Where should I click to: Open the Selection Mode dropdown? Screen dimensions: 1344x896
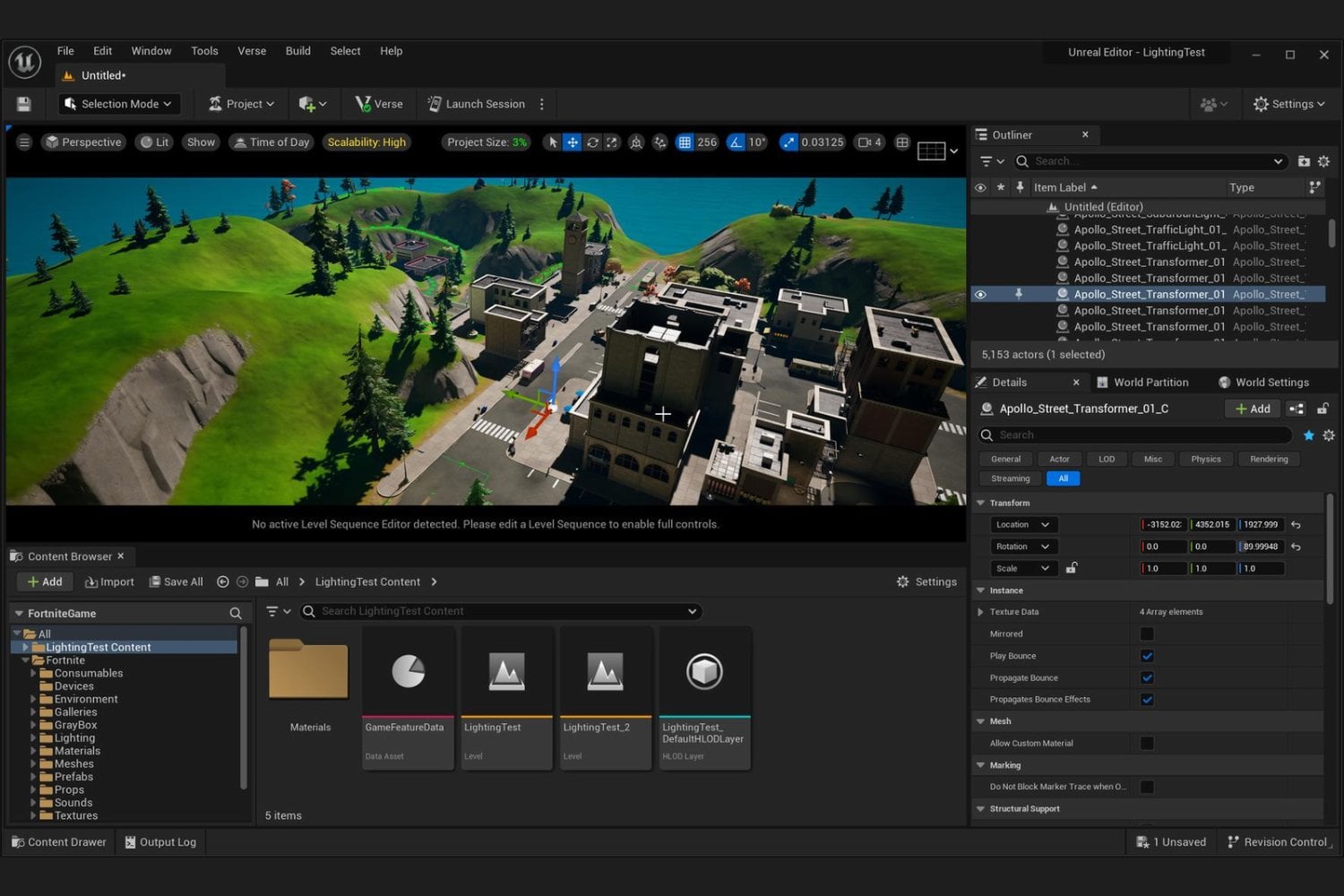point(118,104)
